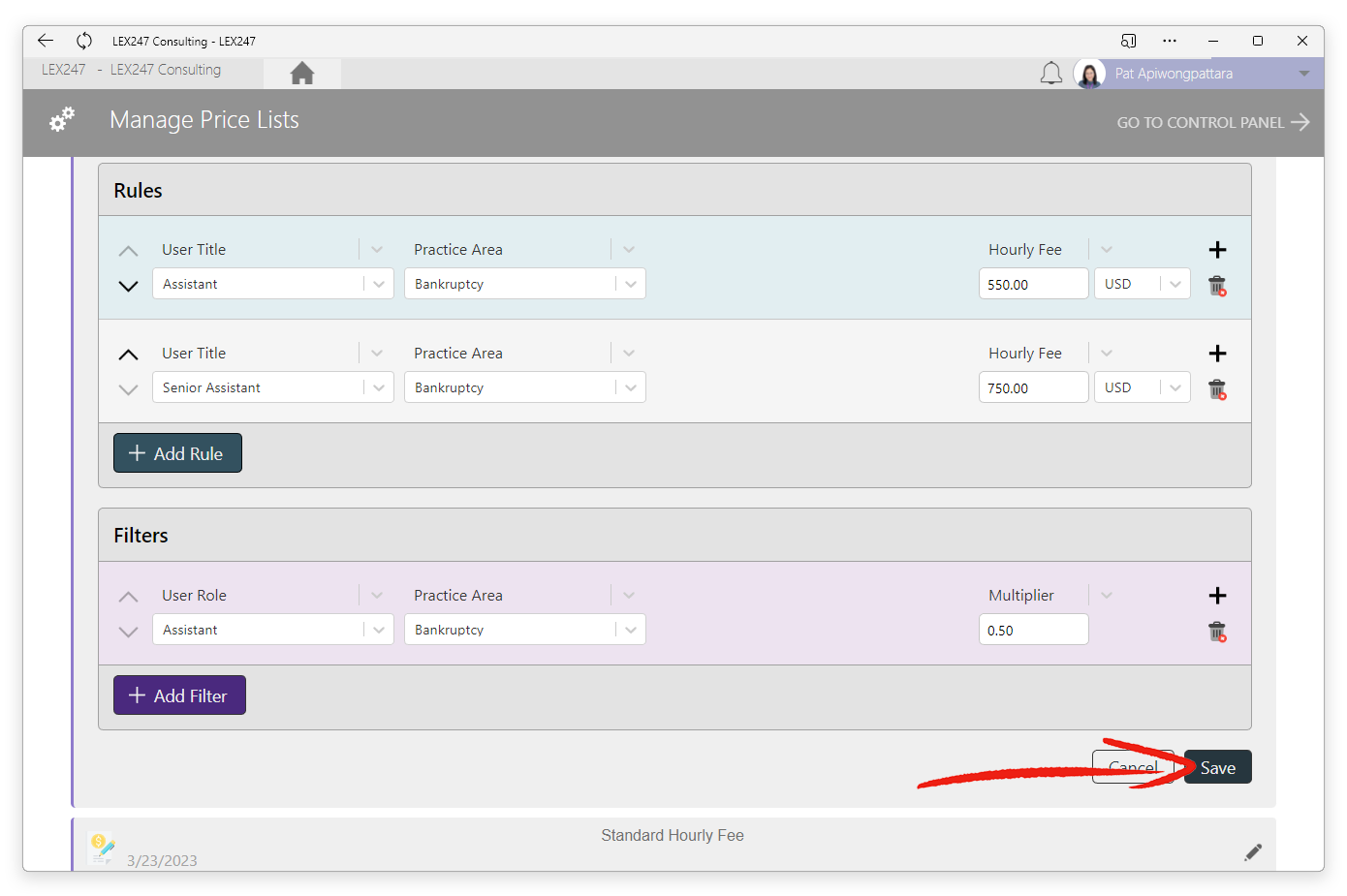Move the filter row down
The image size is (1347, 896).
click(128, 632)
